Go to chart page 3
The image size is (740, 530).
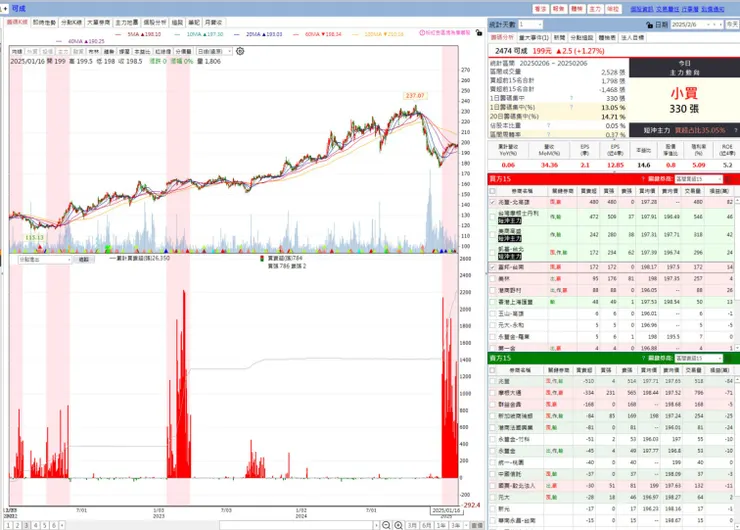26,525
